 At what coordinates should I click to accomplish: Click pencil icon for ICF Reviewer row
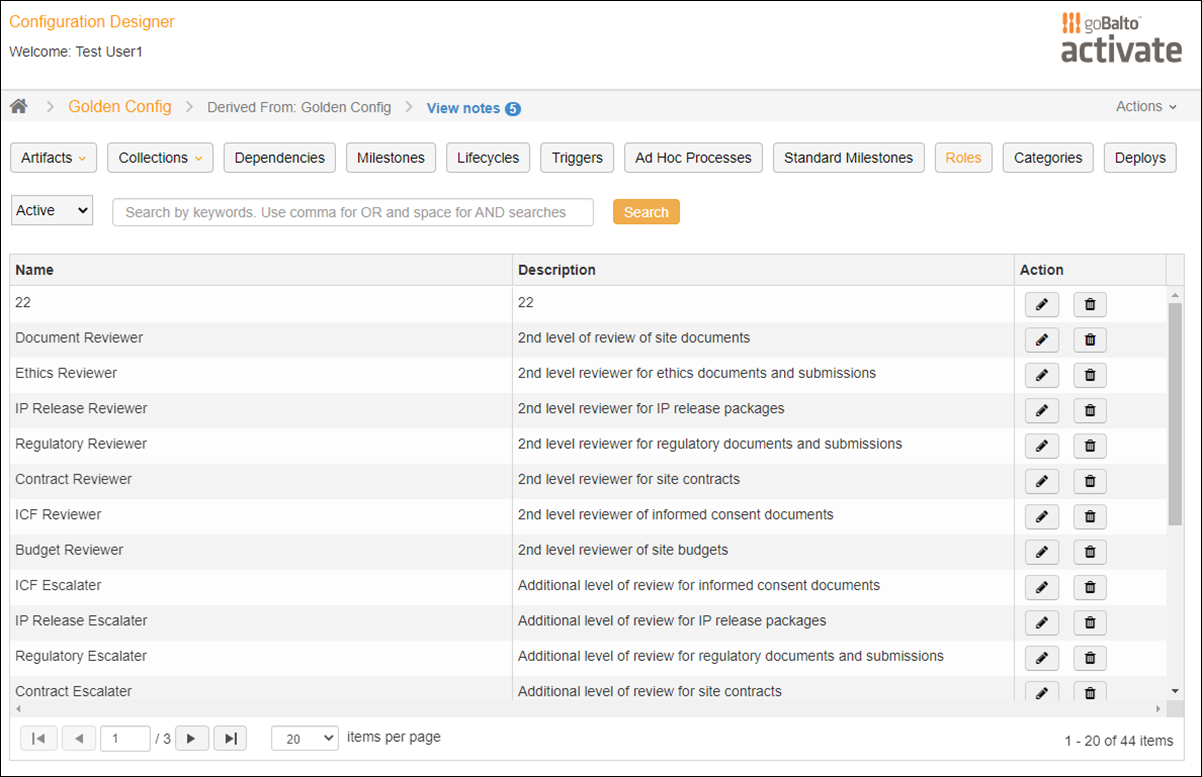[1041, 517]
